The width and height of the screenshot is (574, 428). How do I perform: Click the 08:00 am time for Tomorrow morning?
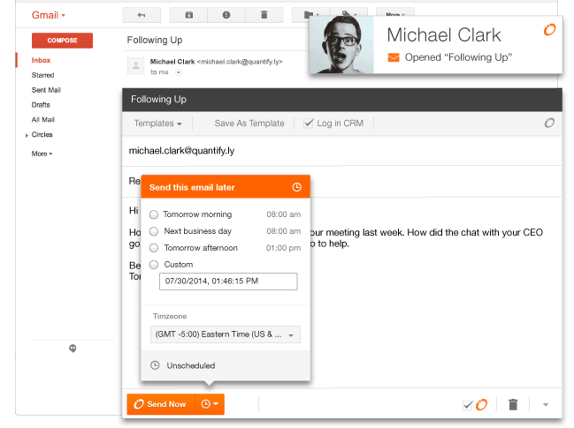[x=284, y=215]
